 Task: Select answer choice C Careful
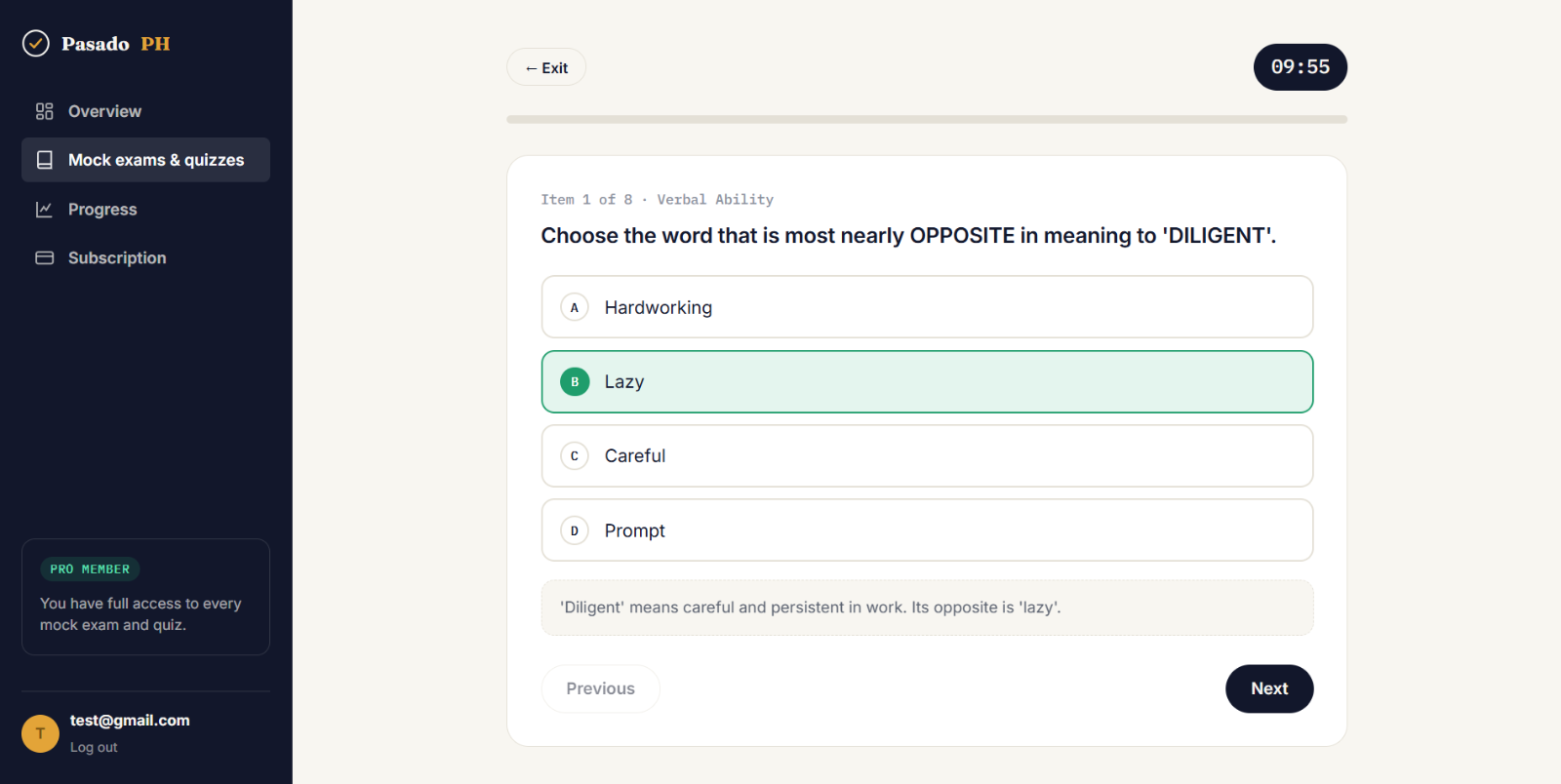tap(927, 455)
